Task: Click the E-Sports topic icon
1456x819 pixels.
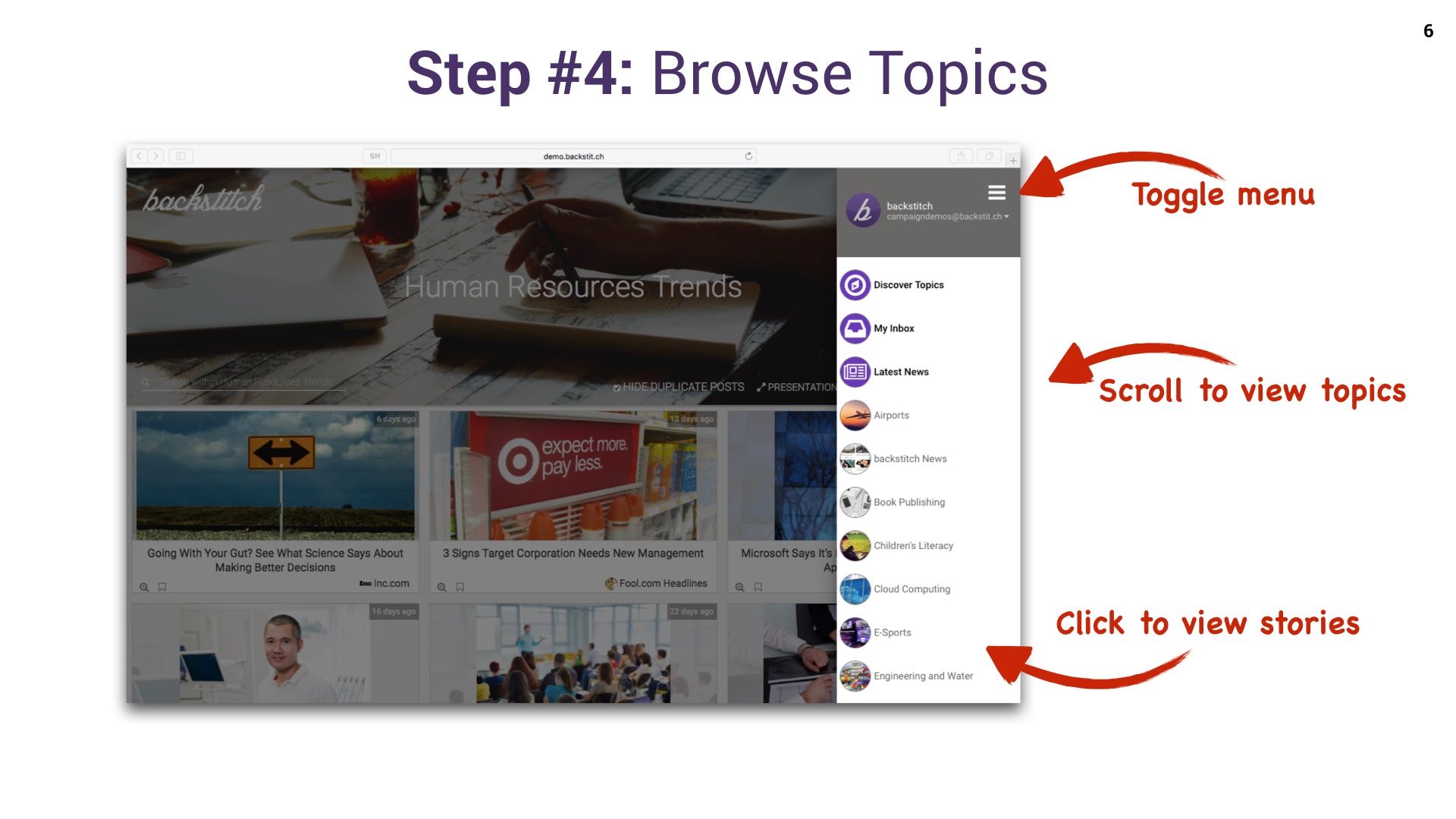Action: [856, 631]
